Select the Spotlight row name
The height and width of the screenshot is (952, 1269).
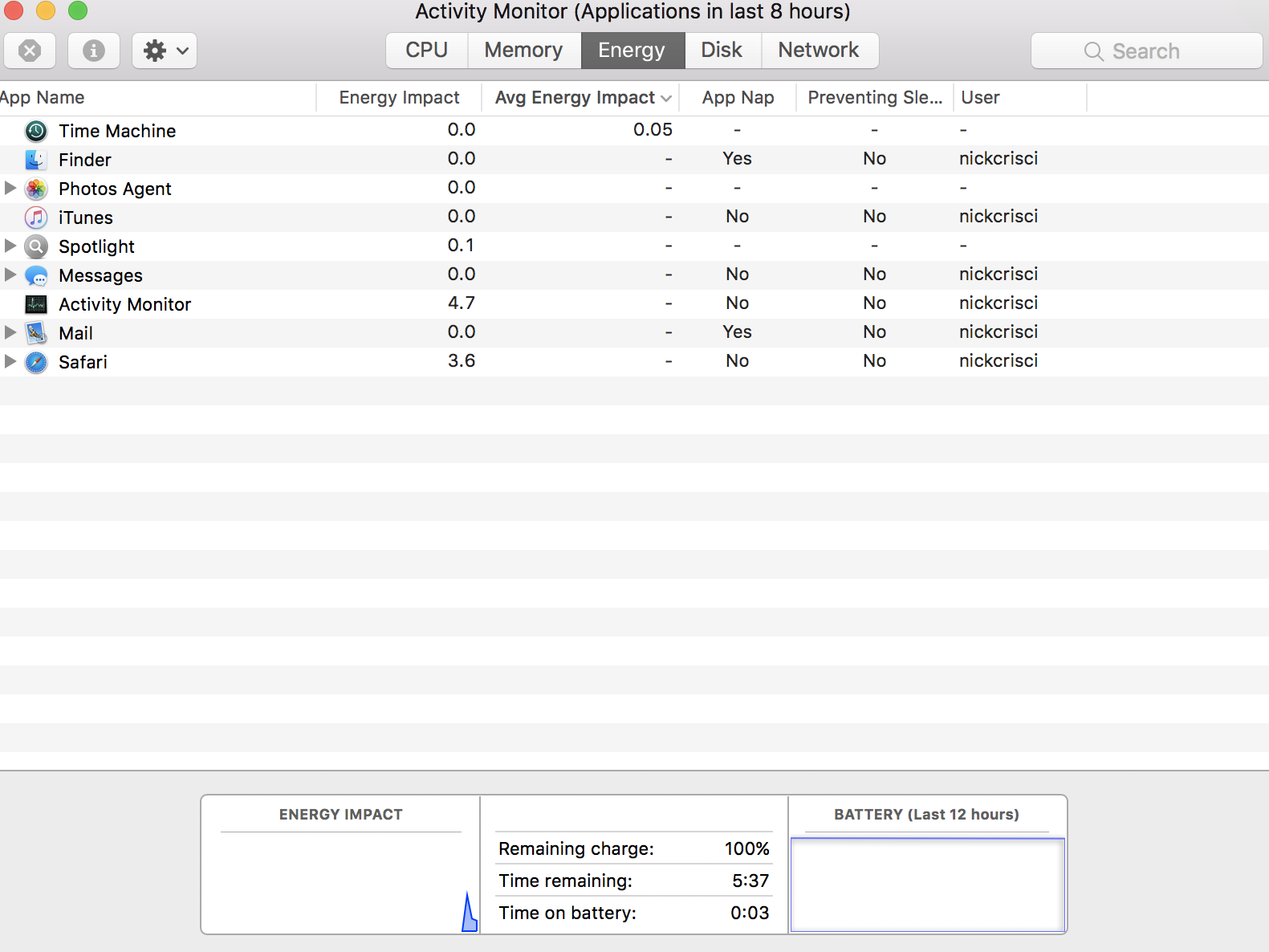(x=96, y=246)
